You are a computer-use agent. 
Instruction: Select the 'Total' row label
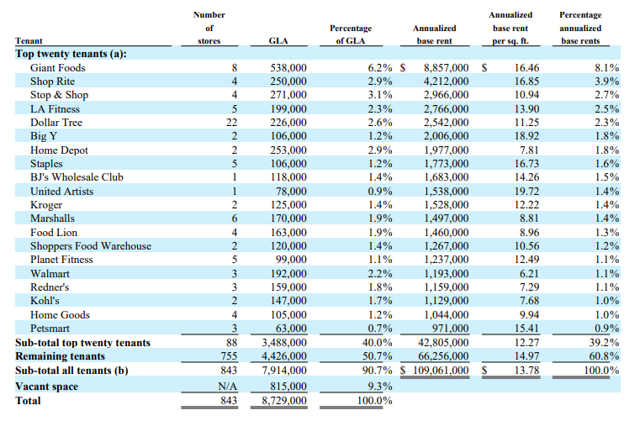tap(28, 401)
